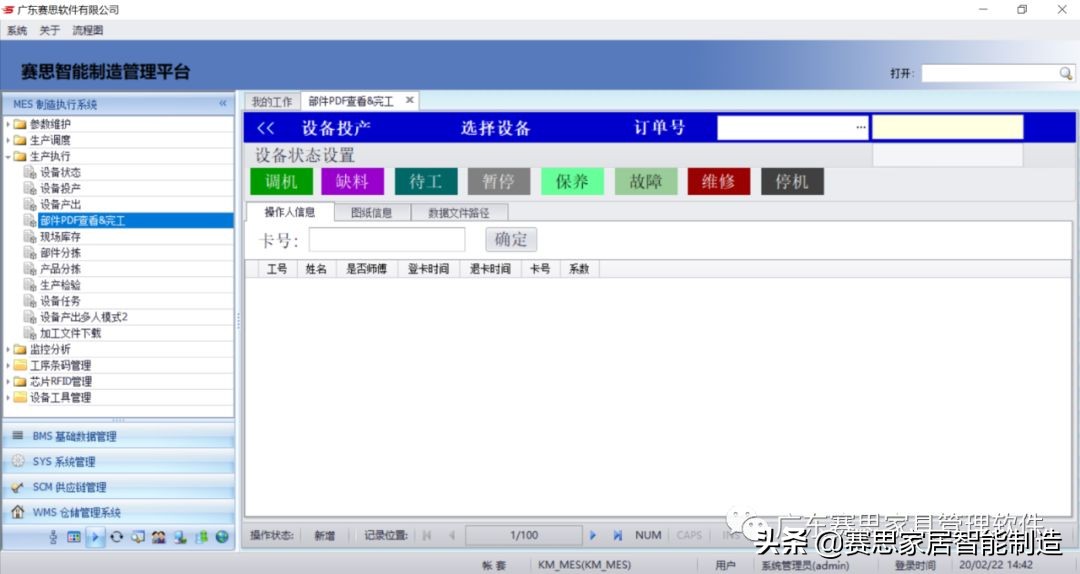
Task: Collapse the MES 制造执行系统 panel
Action: [x=222, y=103]
